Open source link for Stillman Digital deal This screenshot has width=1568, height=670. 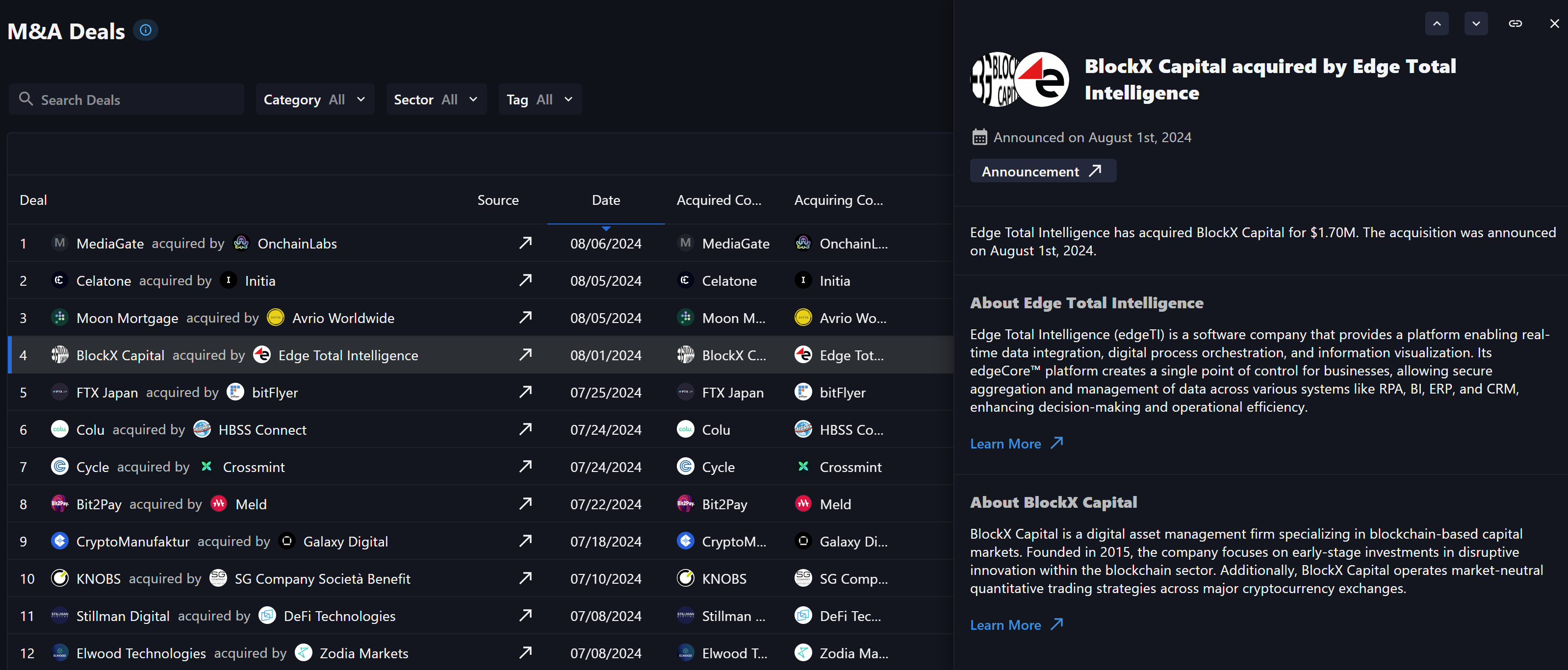point(525,615)
